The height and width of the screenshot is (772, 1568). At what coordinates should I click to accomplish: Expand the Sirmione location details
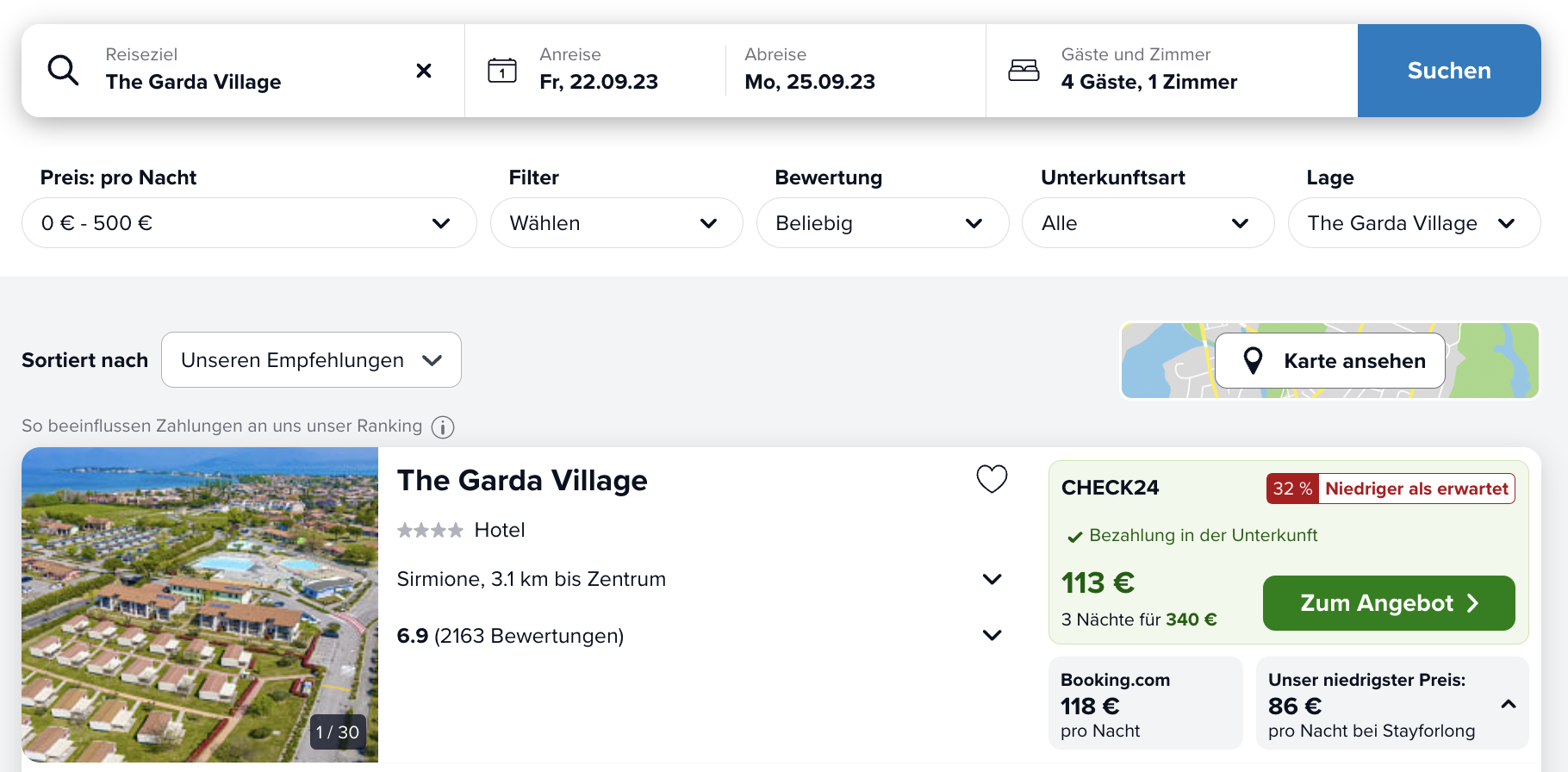click(x=992, y=579)
